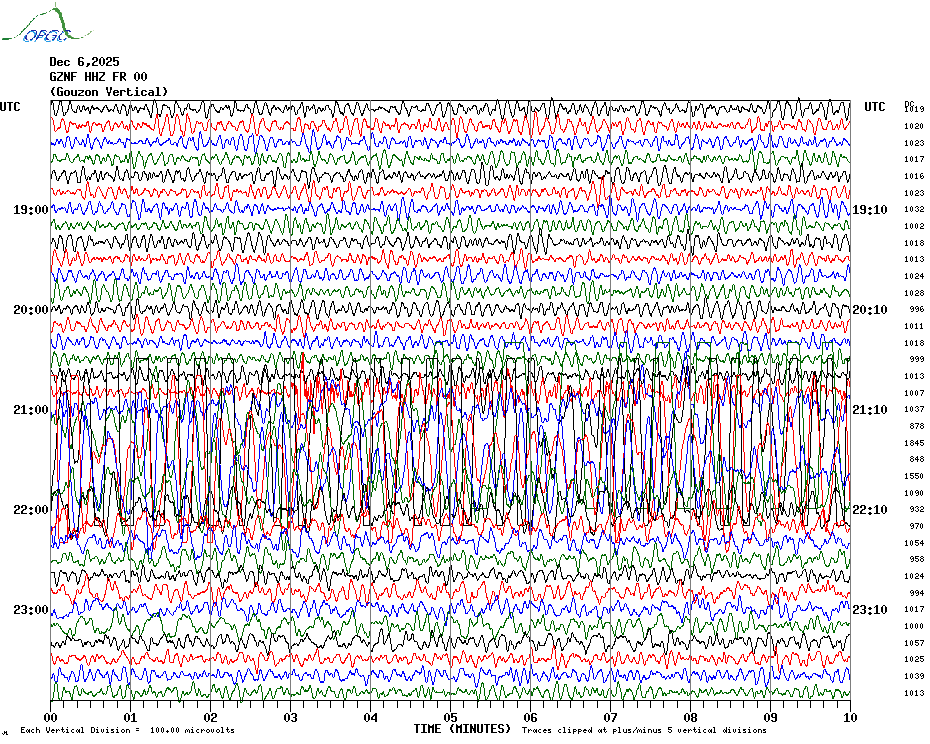Click the 23:00 hour marker on left
This screenshot has height=744, width=930.
coord(30,610)
